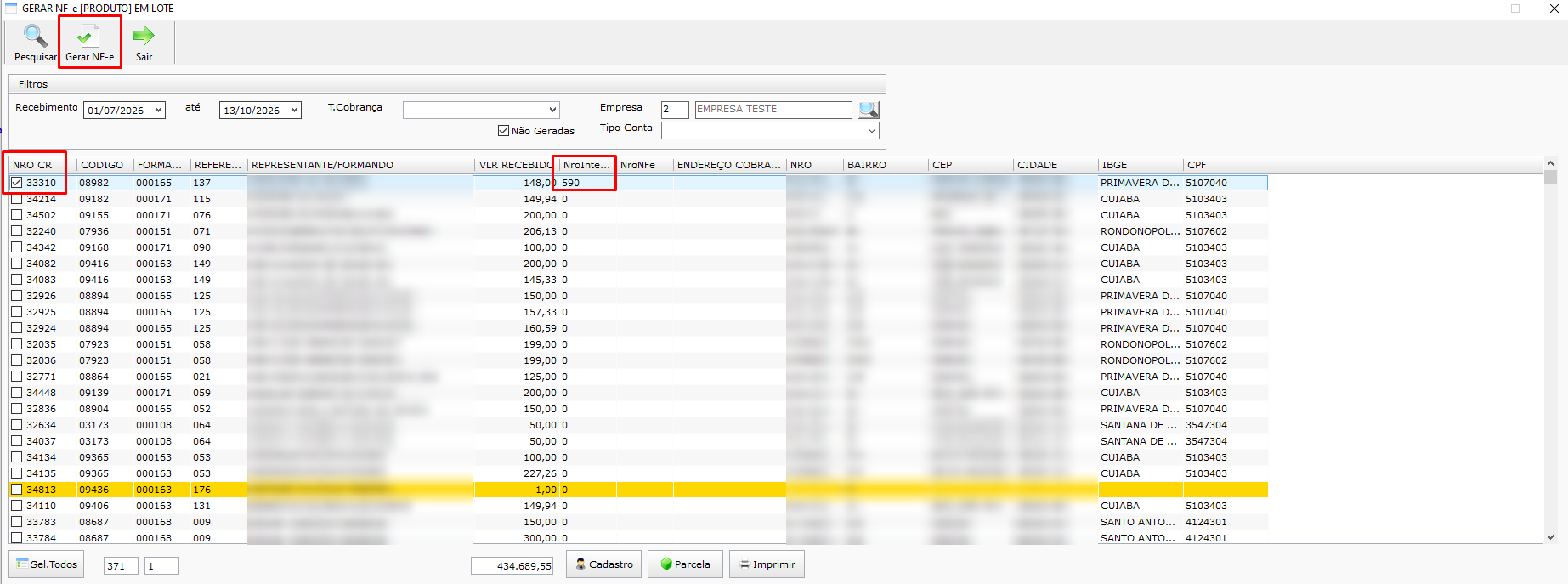The width and height of the screenshot is (1568, 584).
Task: Click the Imprimir button
Action: 767,564
